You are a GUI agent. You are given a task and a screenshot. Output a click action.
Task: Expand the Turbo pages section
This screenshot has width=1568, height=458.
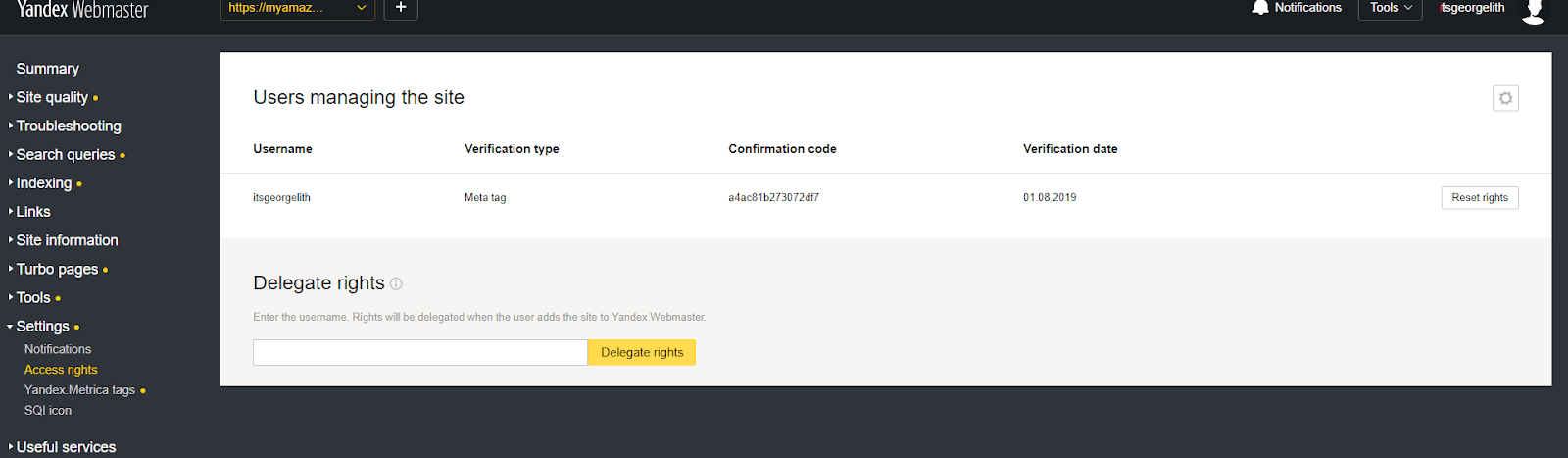coord(57,269)
